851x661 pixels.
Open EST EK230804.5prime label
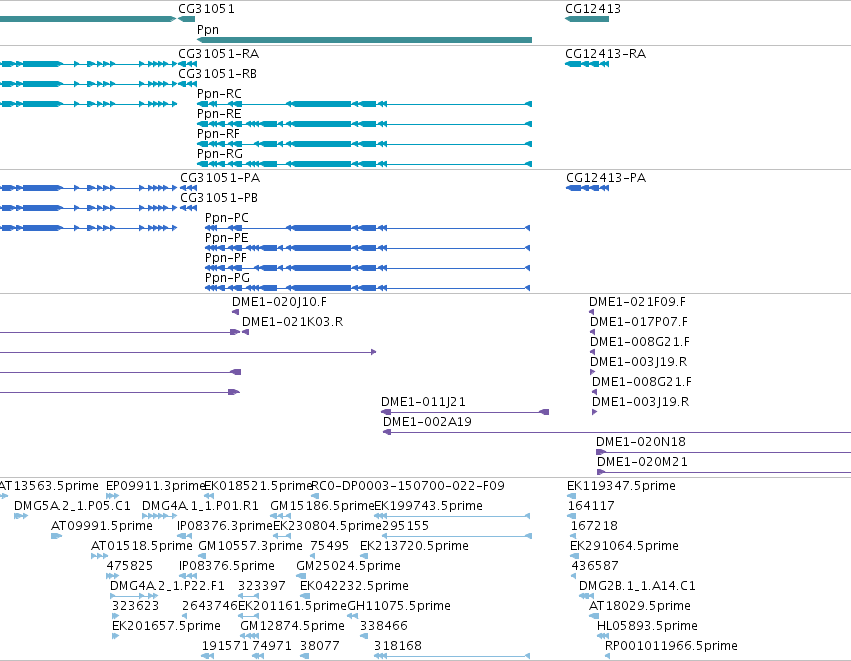(327, 526)
